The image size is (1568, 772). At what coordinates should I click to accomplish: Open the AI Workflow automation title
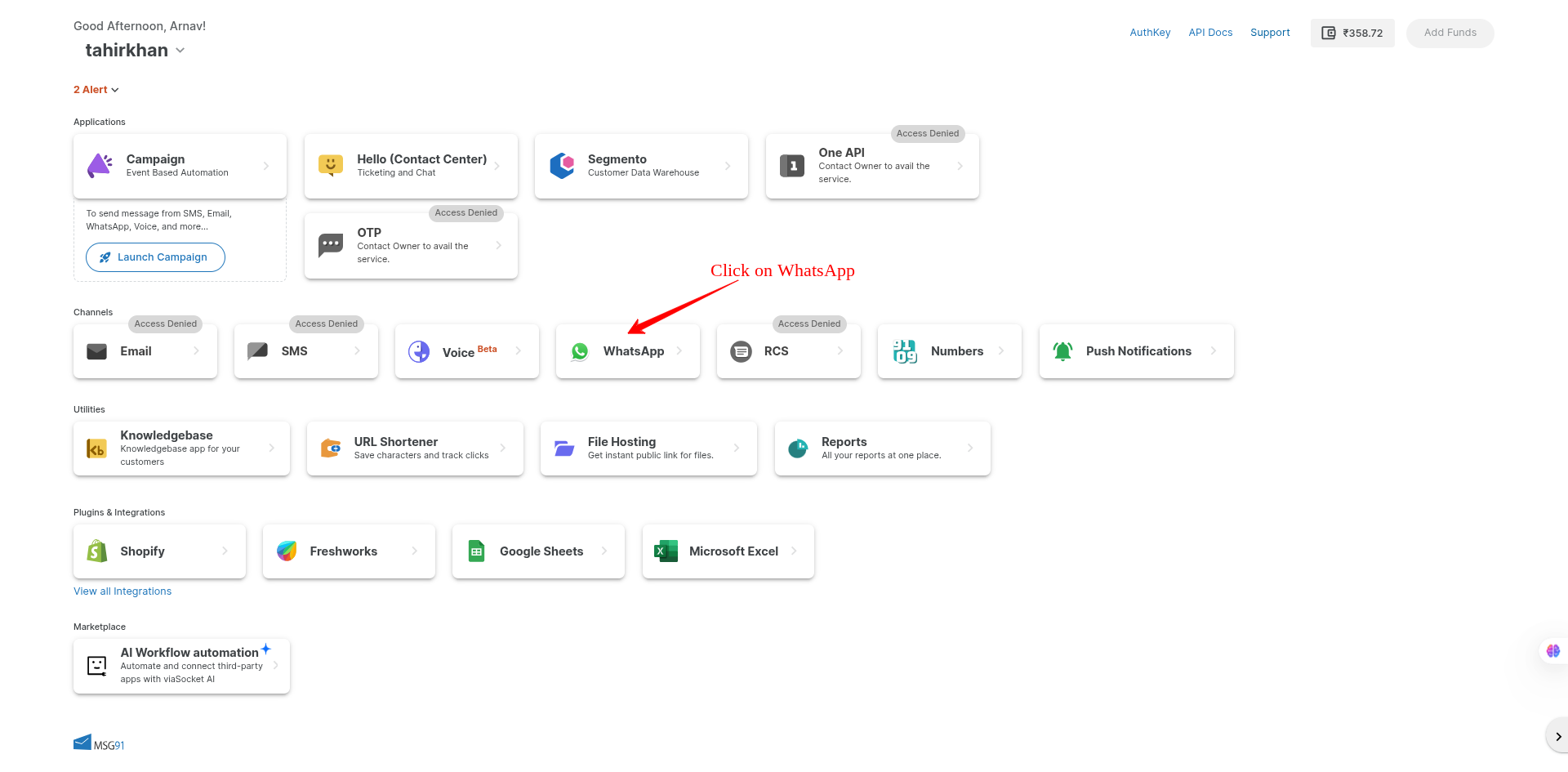(189, 653)
